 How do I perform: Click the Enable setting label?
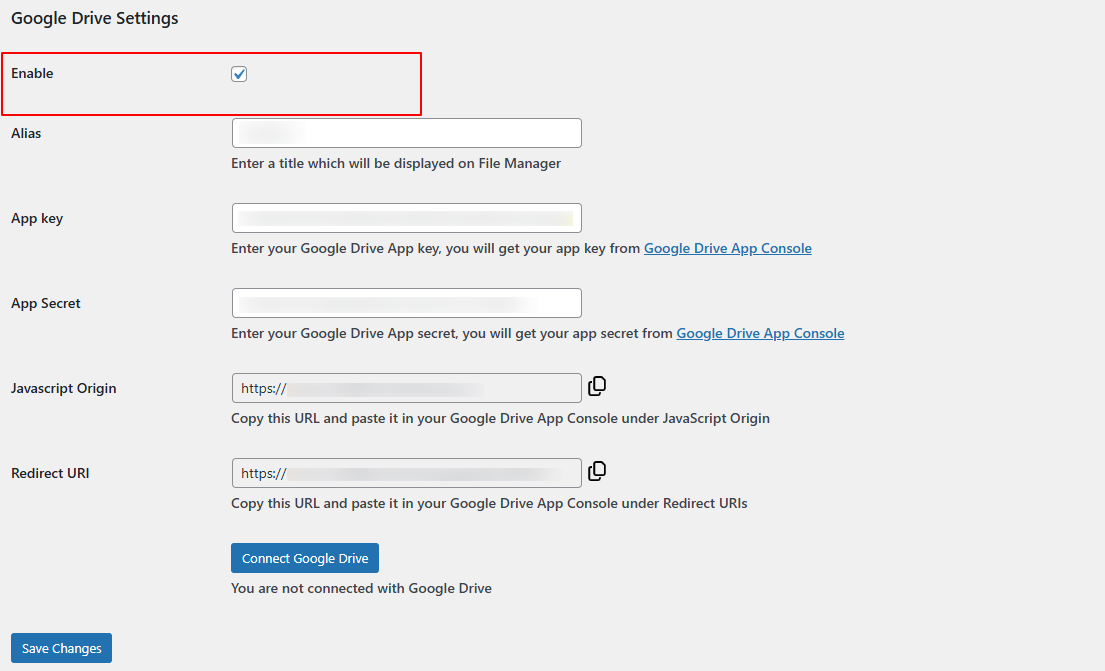(32, 73)
